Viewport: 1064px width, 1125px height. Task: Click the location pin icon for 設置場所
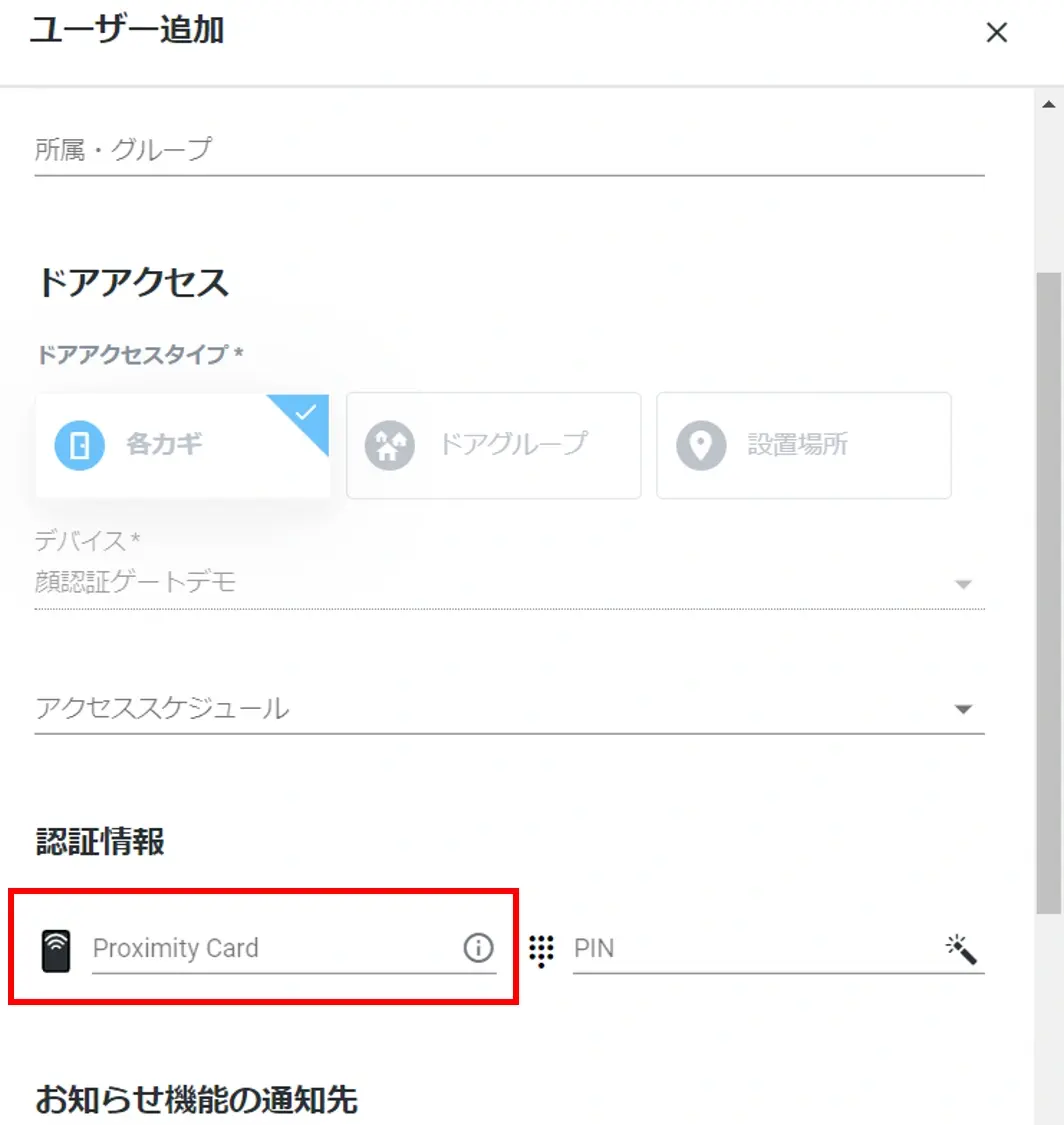701,445
